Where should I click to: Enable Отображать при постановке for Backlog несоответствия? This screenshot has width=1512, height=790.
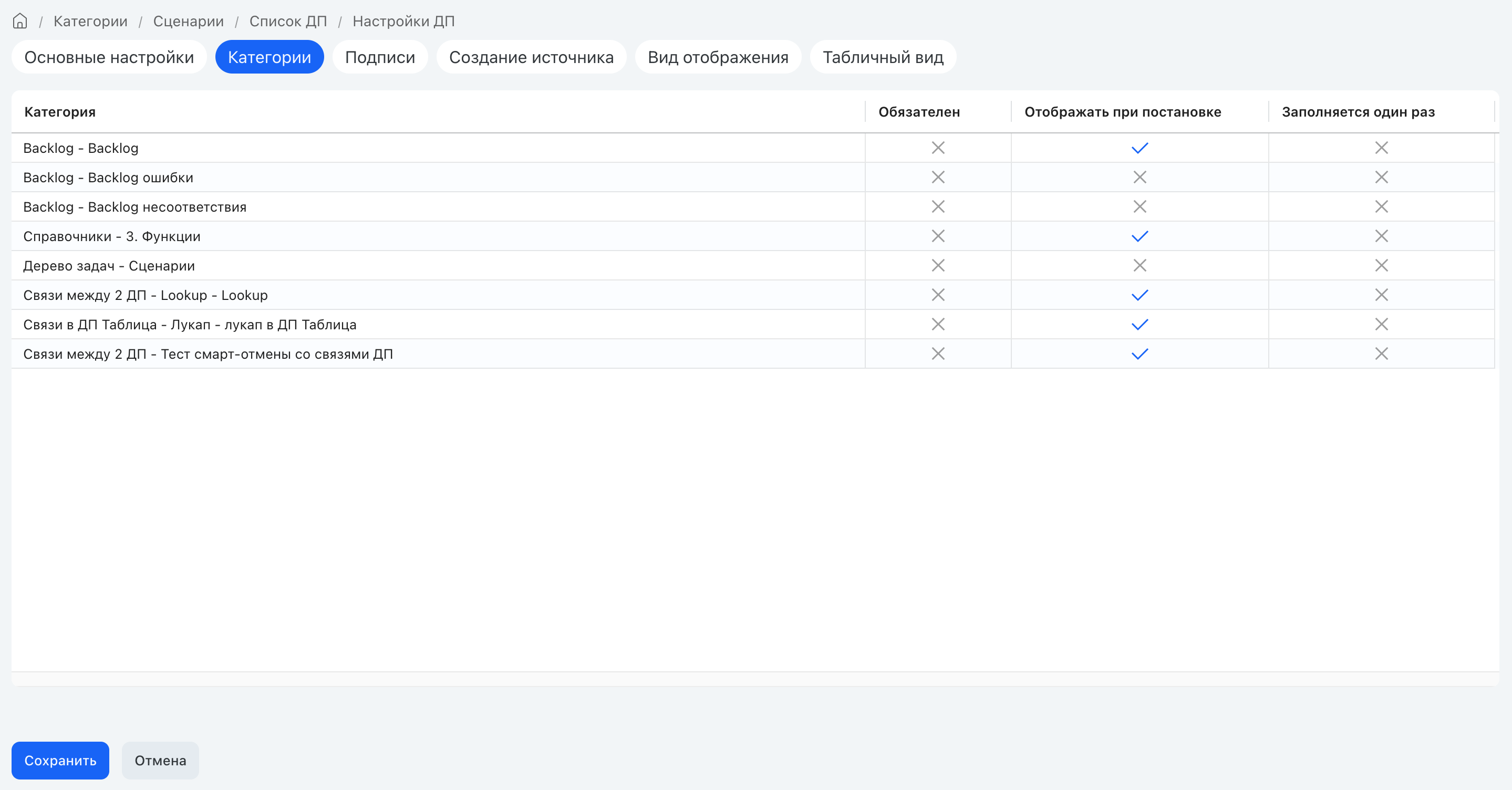[1140, 206]
